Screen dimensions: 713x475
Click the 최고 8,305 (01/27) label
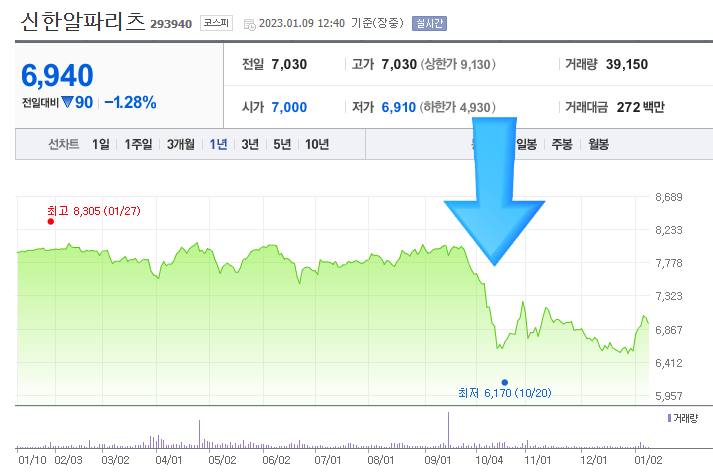point(94,211)
